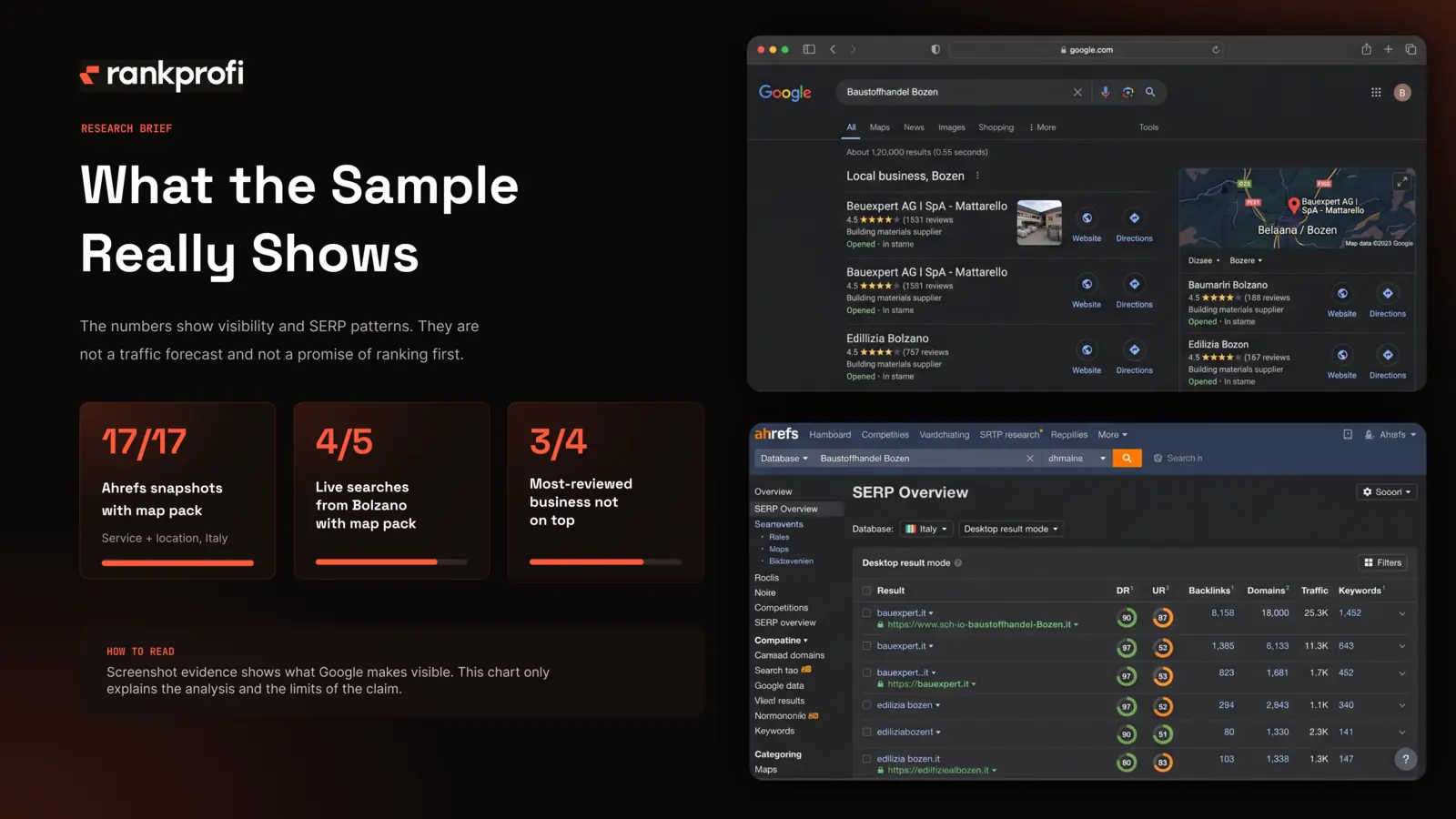The image size is (1456, 819).
Task: Open Competities in ahrefs top menu
Action: click(x=885, y=435)
